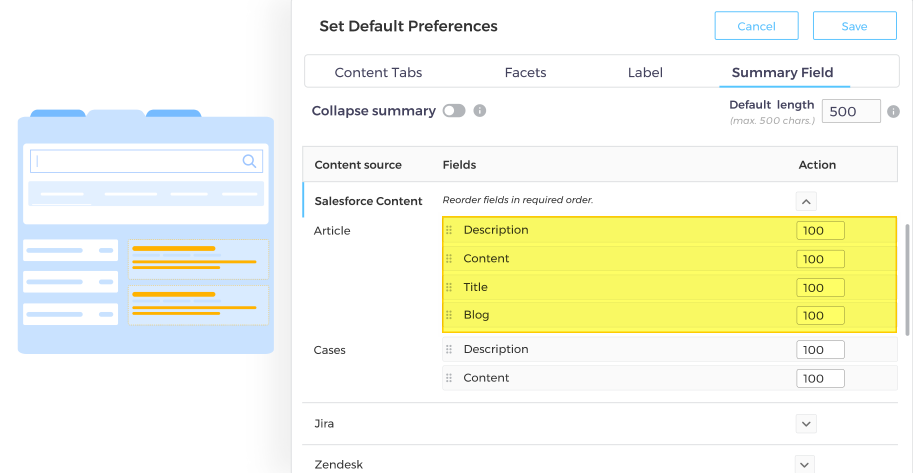
Task: Click drag handle for Cases Description field
Action: click(x=449, y=350)
